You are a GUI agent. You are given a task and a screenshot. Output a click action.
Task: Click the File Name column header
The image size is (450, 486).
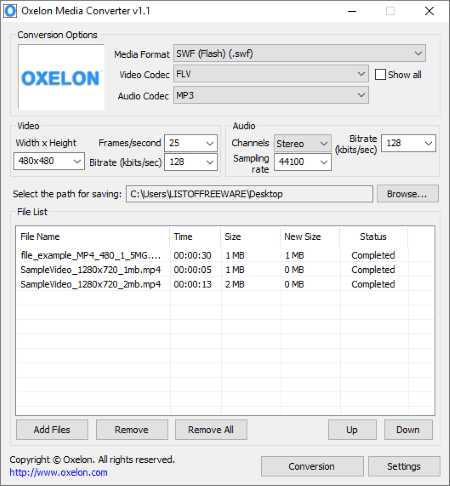point(93,237)
